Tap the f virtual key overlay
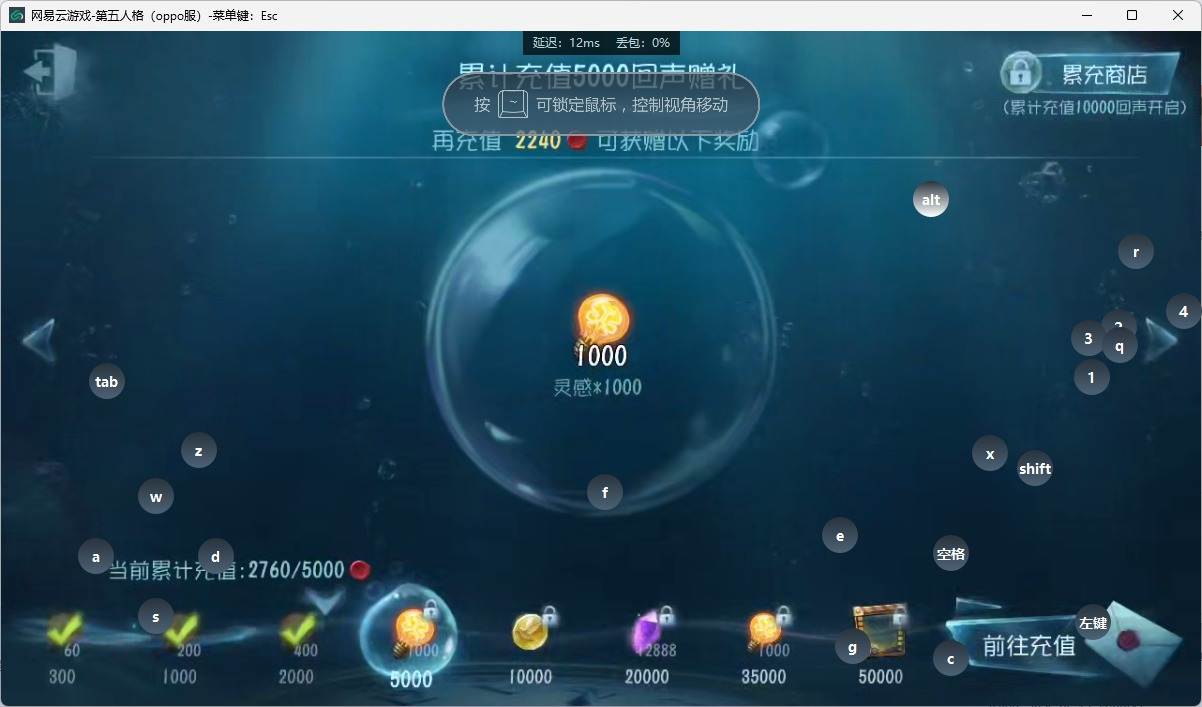The width and height of the screenshot is (1202, 707). pyautogui.click(x=605, y=492)
